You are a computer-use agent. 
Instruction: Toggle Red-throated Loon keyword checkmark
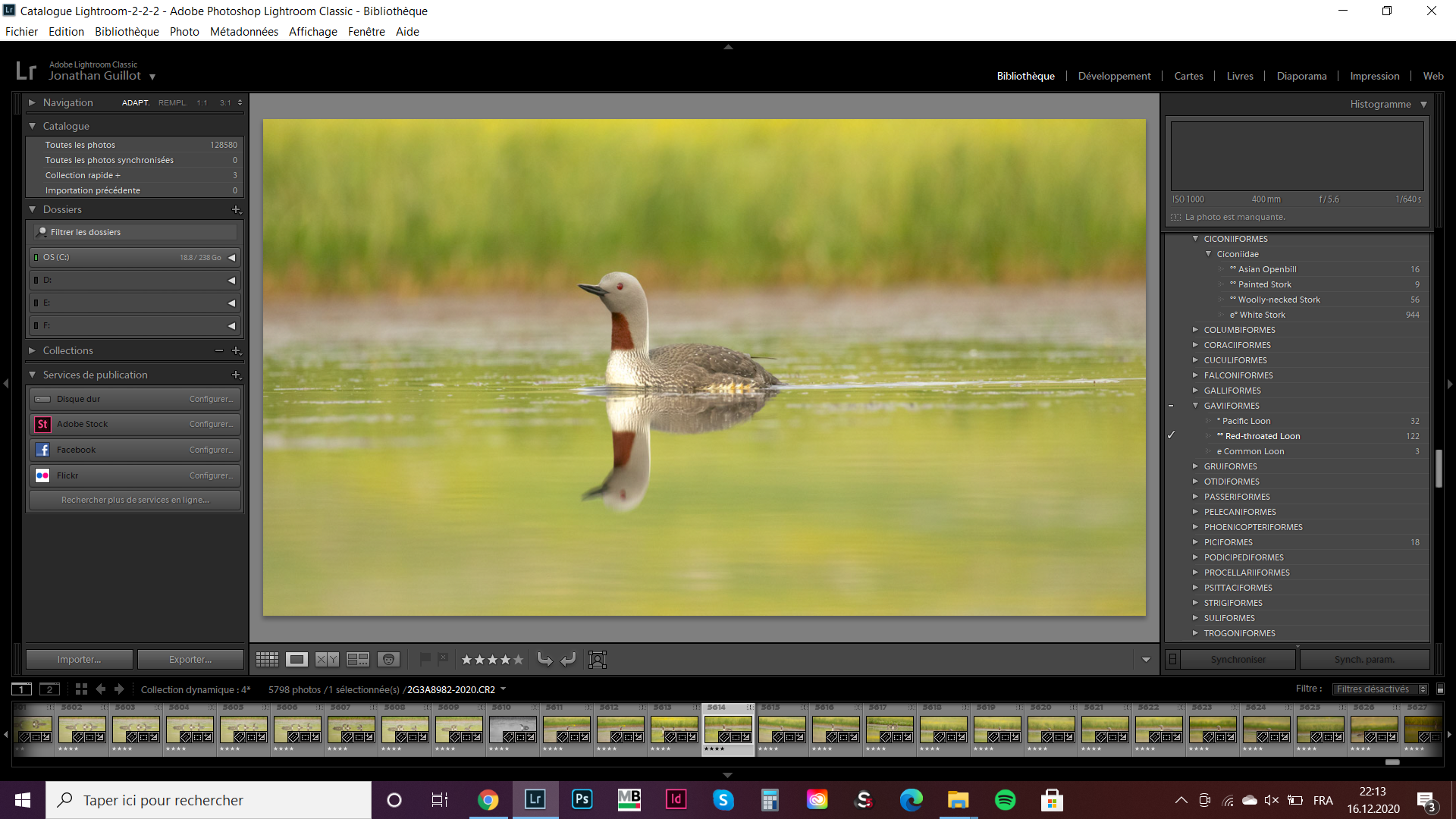click(x=1171, y=436)
